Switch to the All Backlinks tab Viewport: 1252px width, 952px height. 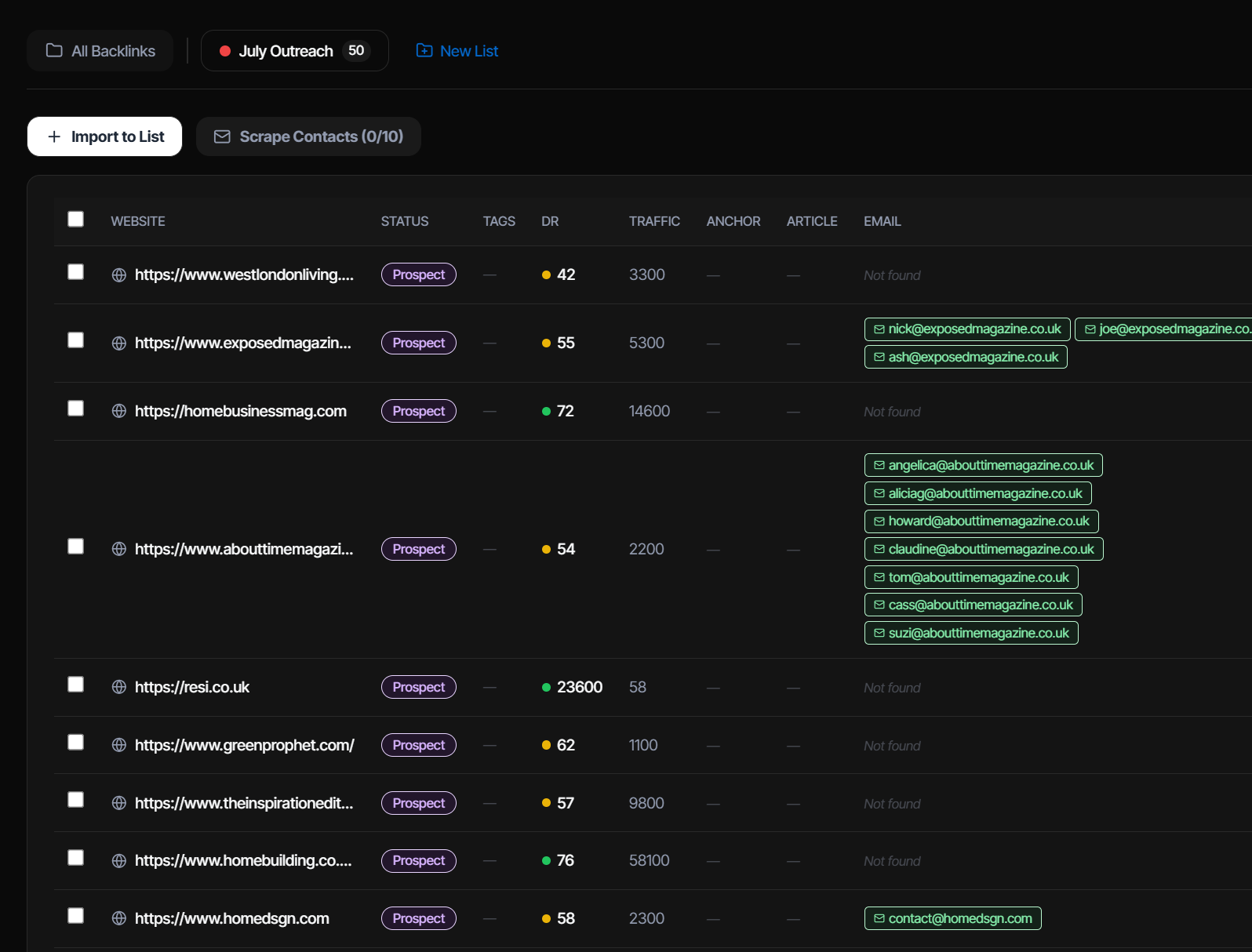100,51
